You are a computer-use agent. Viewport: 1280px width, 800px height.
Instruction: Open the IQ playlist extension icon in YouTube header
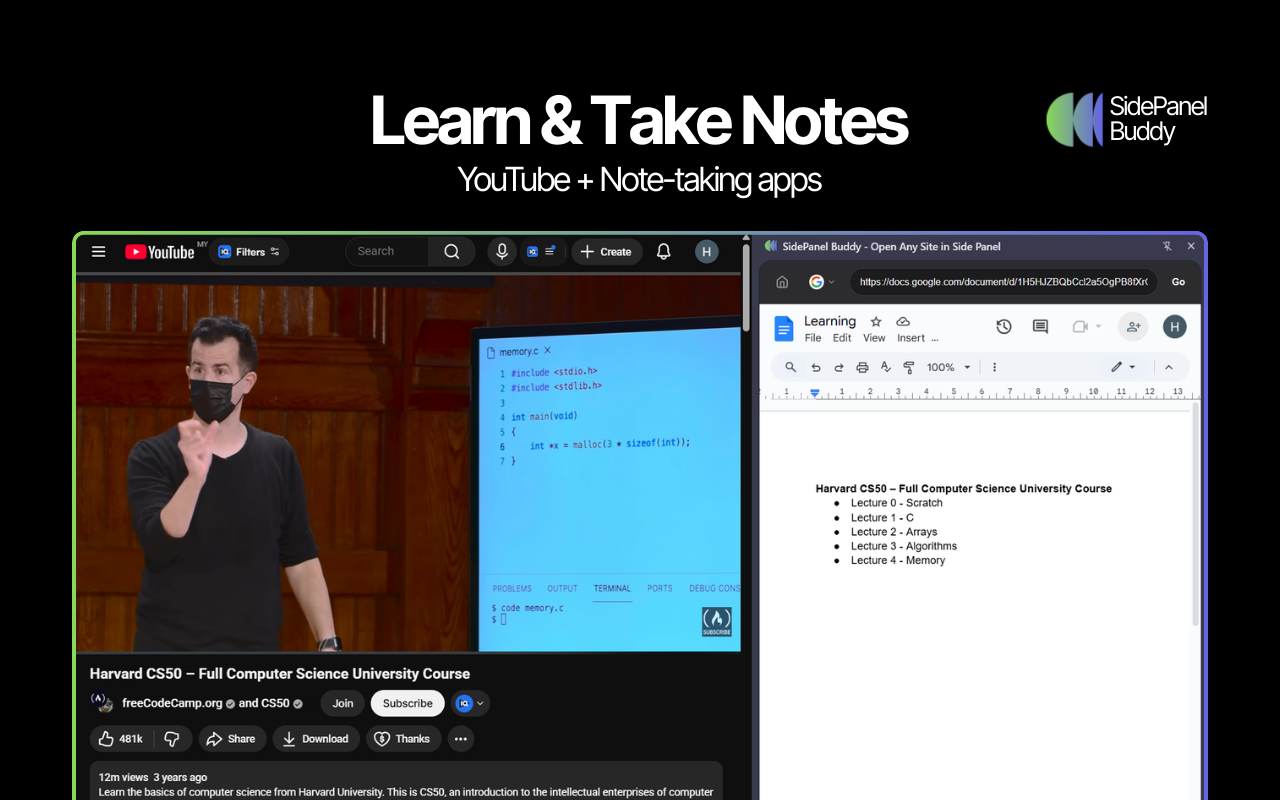541,252
